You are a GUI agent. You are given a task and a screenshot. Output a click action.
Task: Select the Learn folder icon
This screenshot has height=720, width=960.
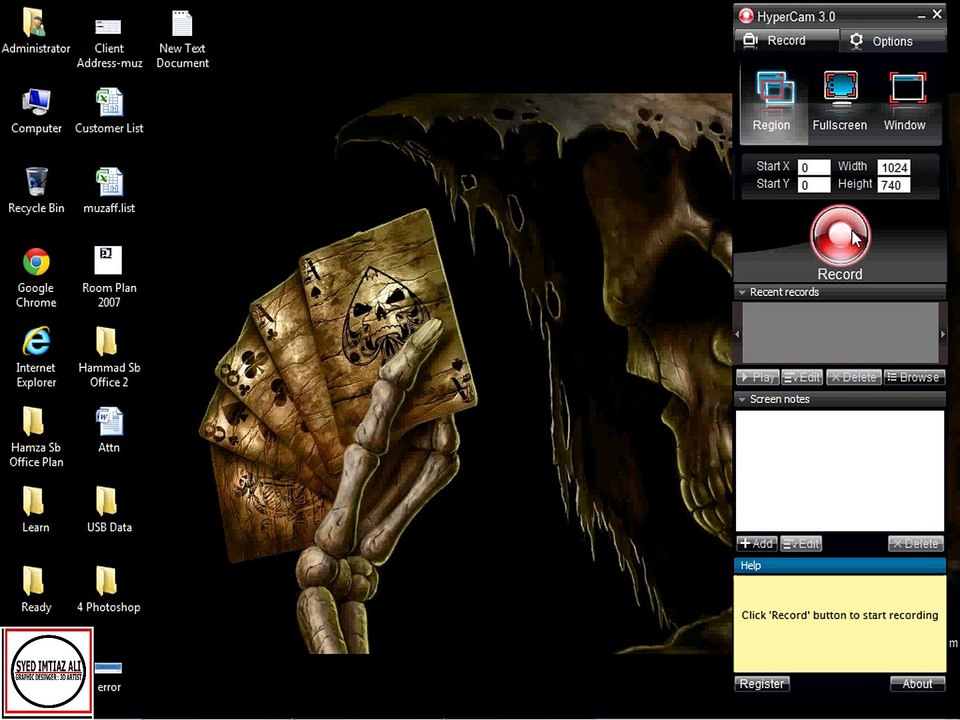click(x=36, y=510)
